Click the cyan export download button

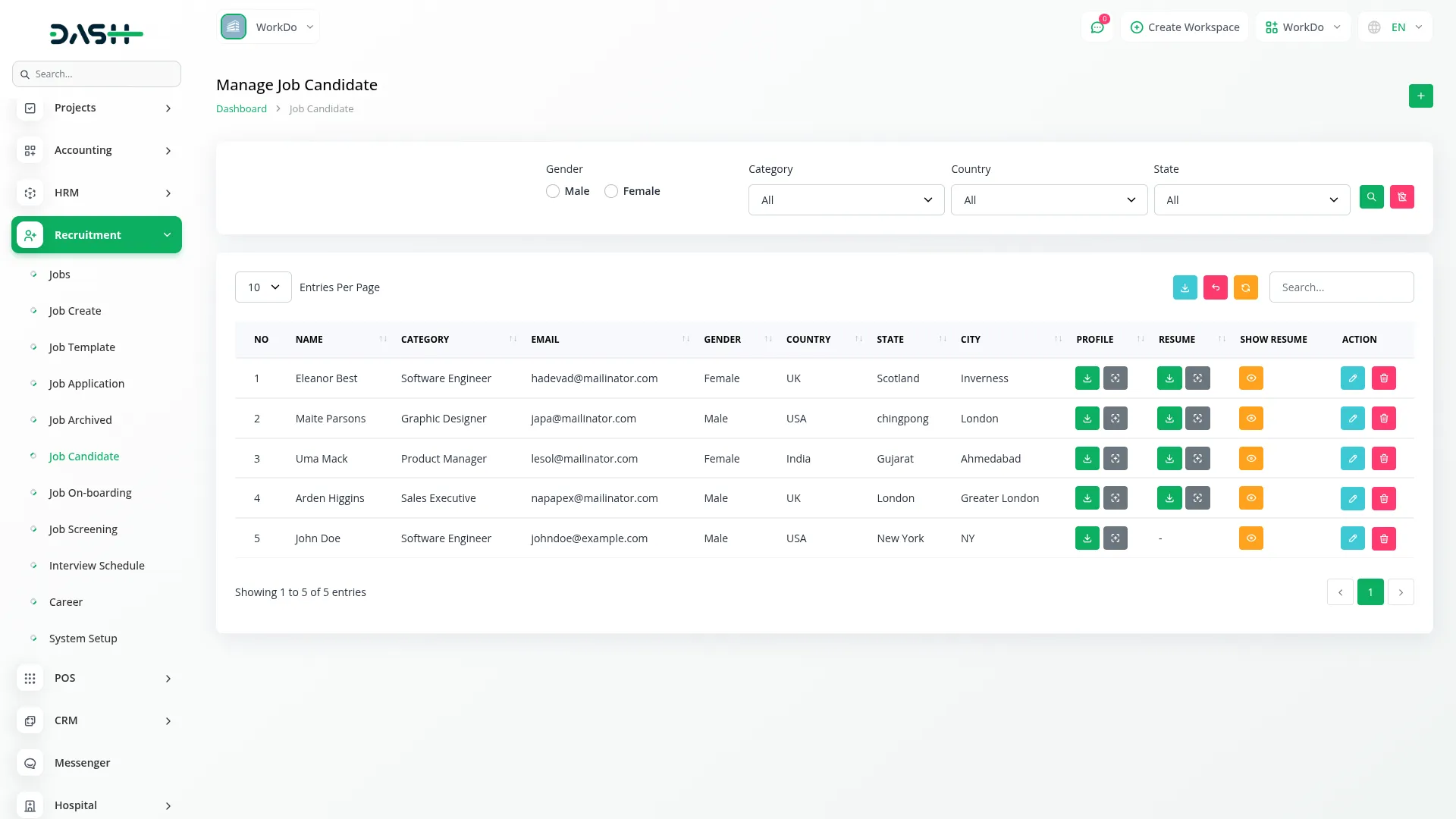pos(1185,287)
